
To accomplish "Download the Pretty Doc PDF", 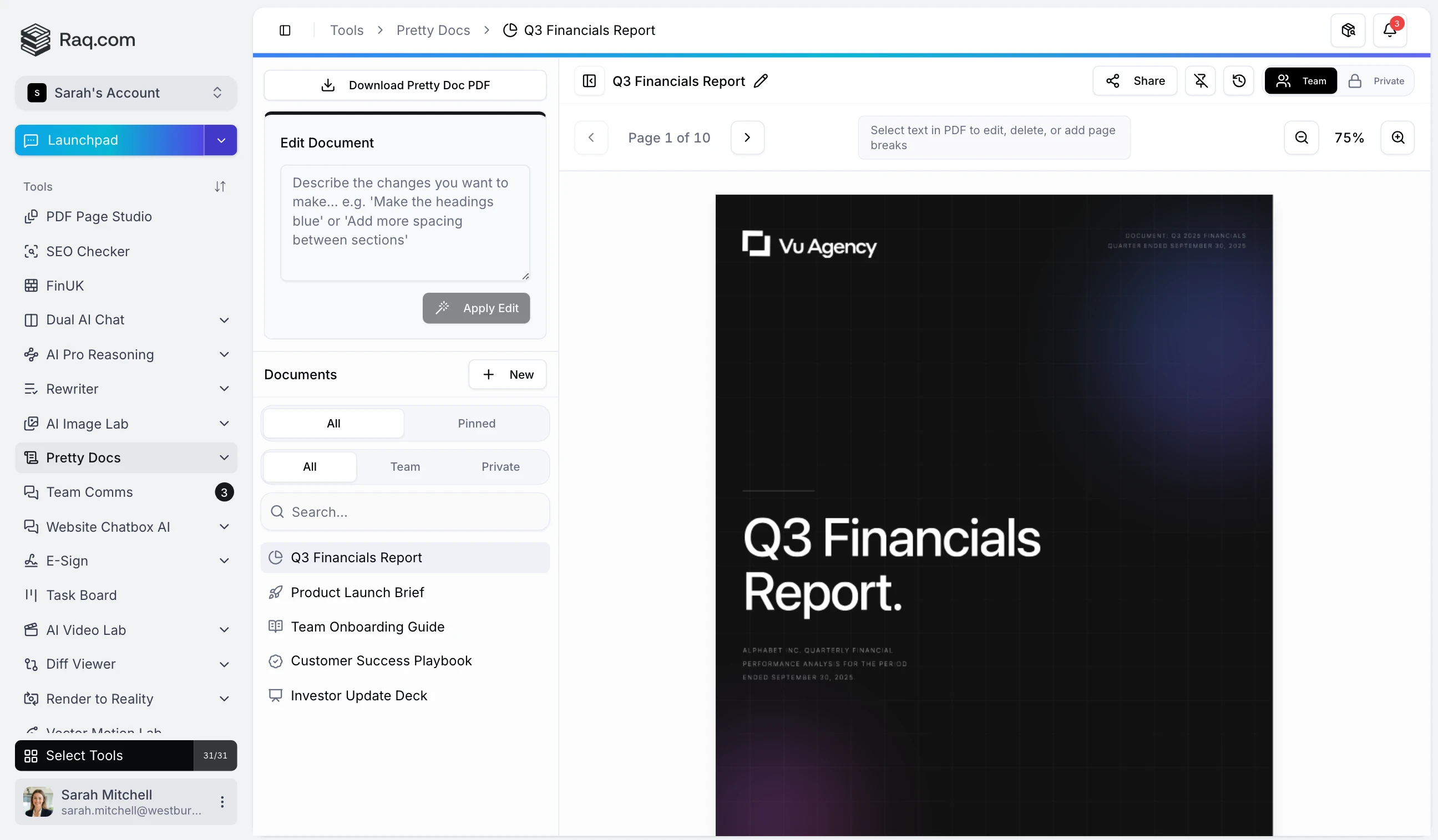I will click(x=404, y=85).
